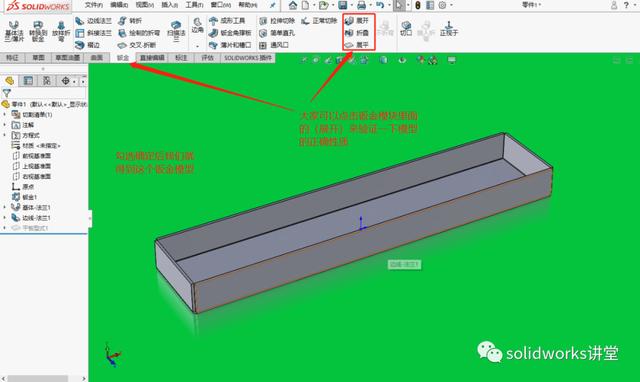This screenshot has width=640, height=382.
Task: Open the PropertyManager panel tab
Action: point(28,81)
